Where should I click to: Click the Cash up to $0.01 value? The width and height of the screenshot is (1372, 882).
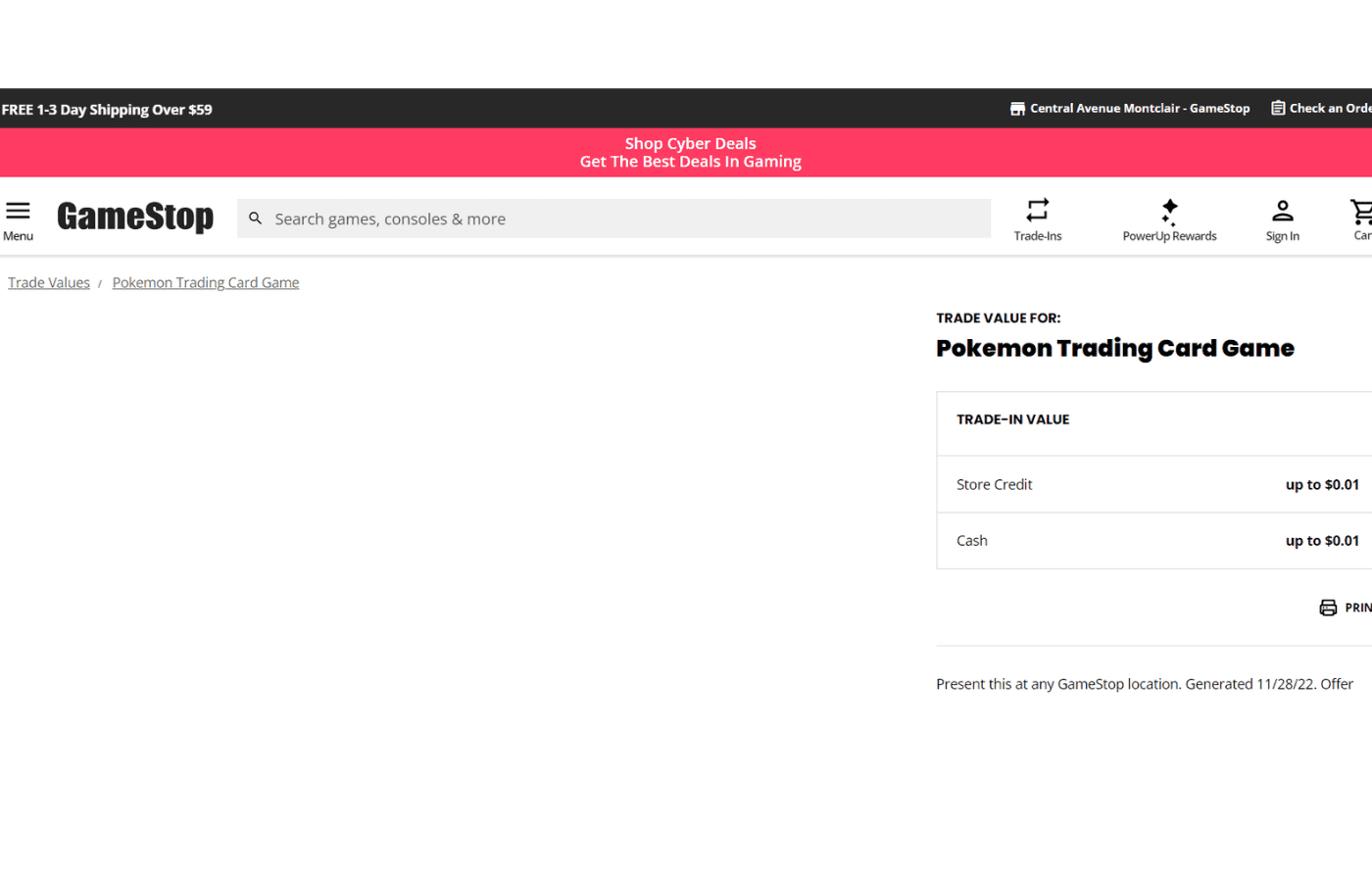1322,541
